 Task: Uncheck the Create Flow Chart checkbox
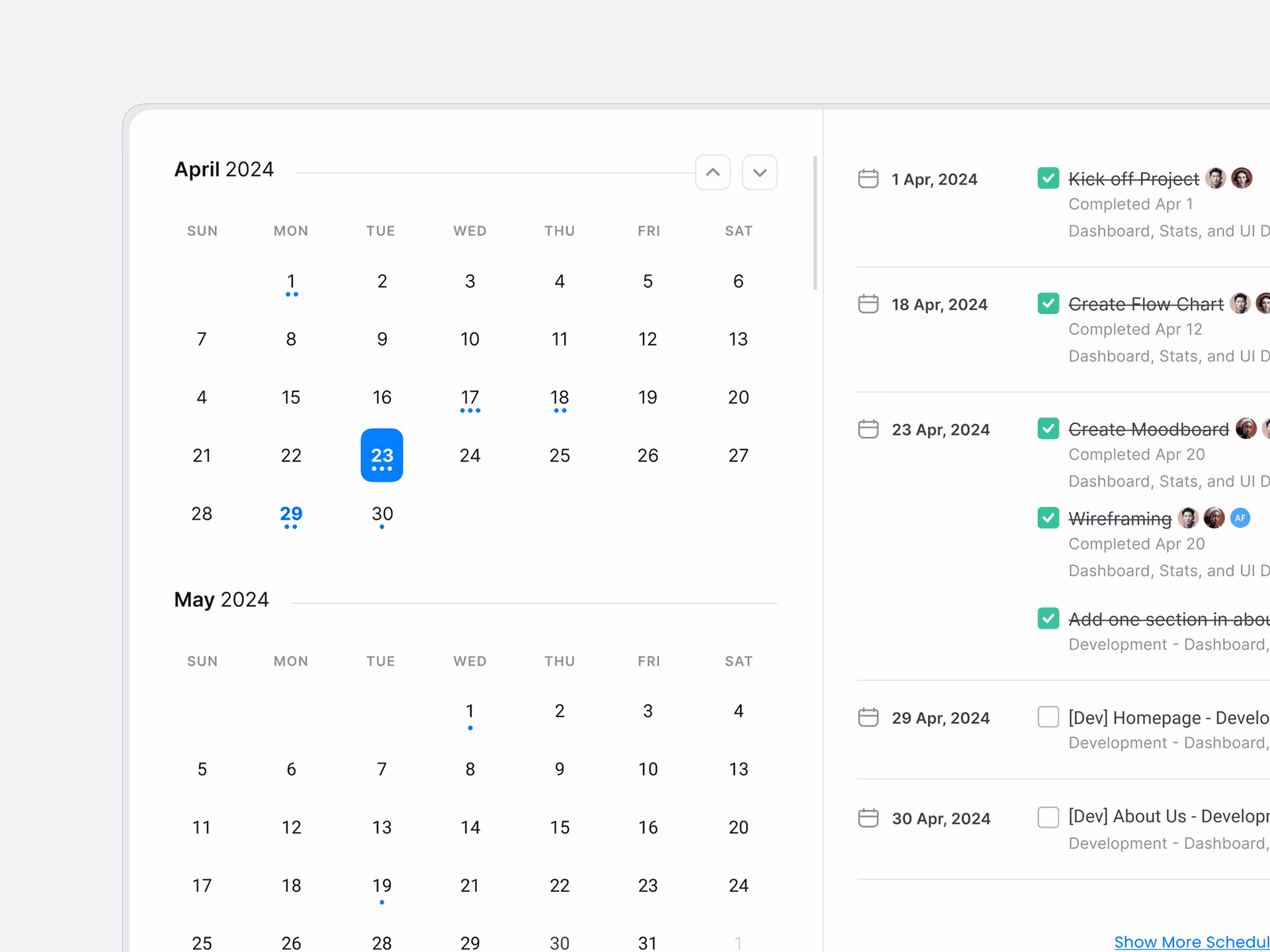pyautogui.click(x=1048, y=303)
